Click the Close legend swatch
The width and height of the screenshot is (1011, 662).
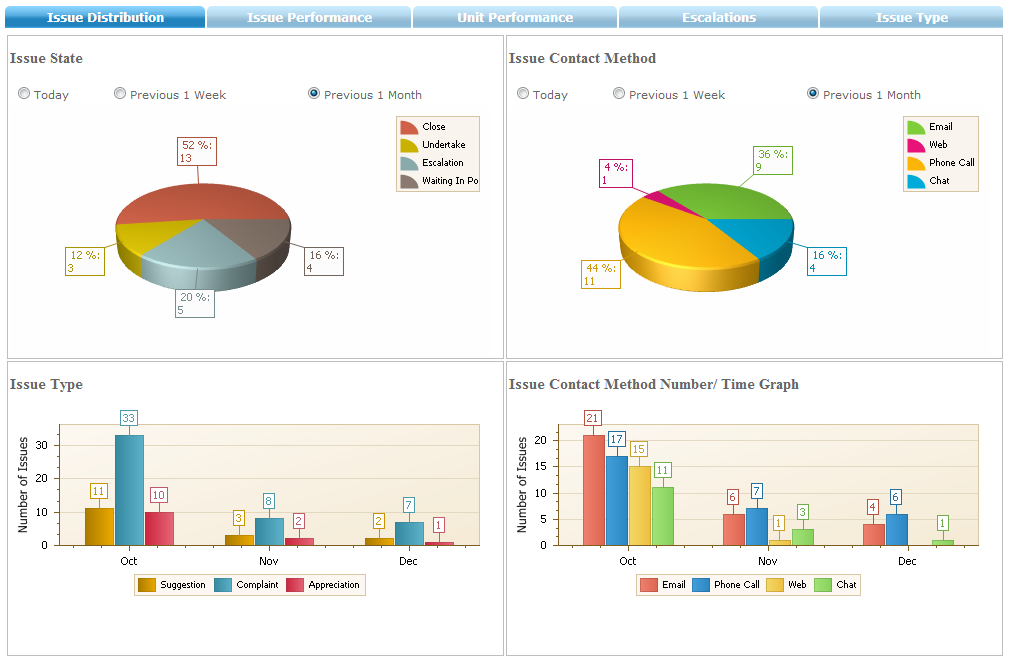click(407, 127)
